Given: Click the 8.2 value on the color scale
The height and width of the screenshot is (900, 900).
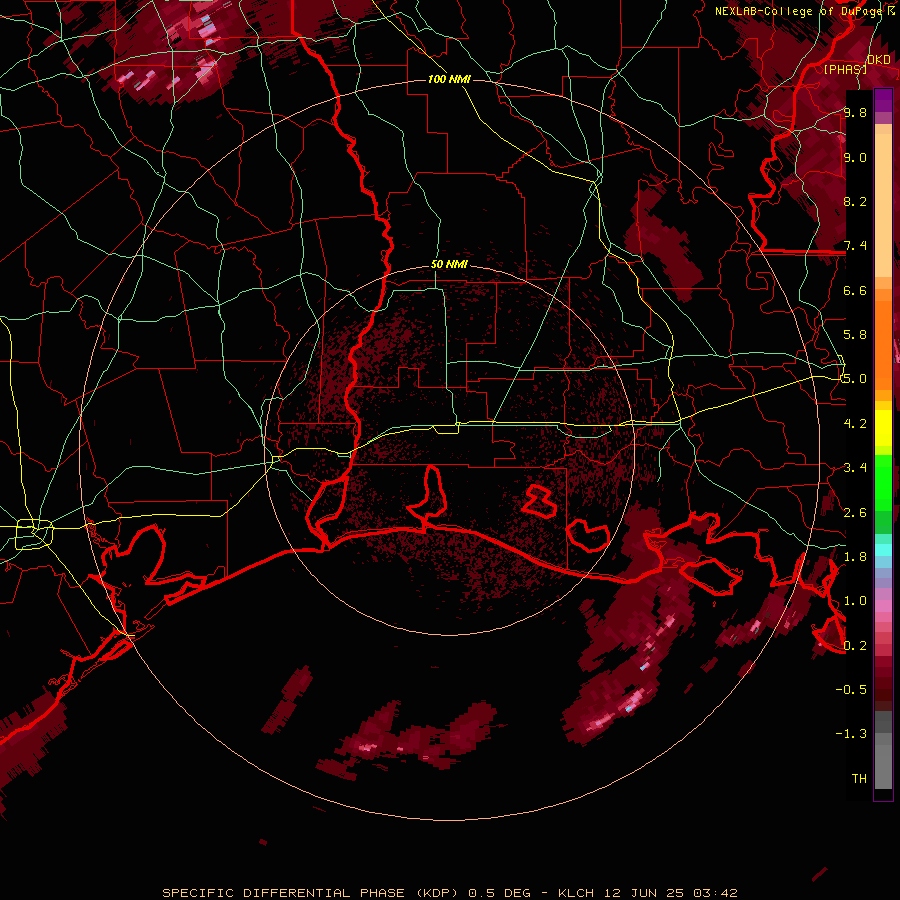Looking at the screenshot, I should point(855,201).
